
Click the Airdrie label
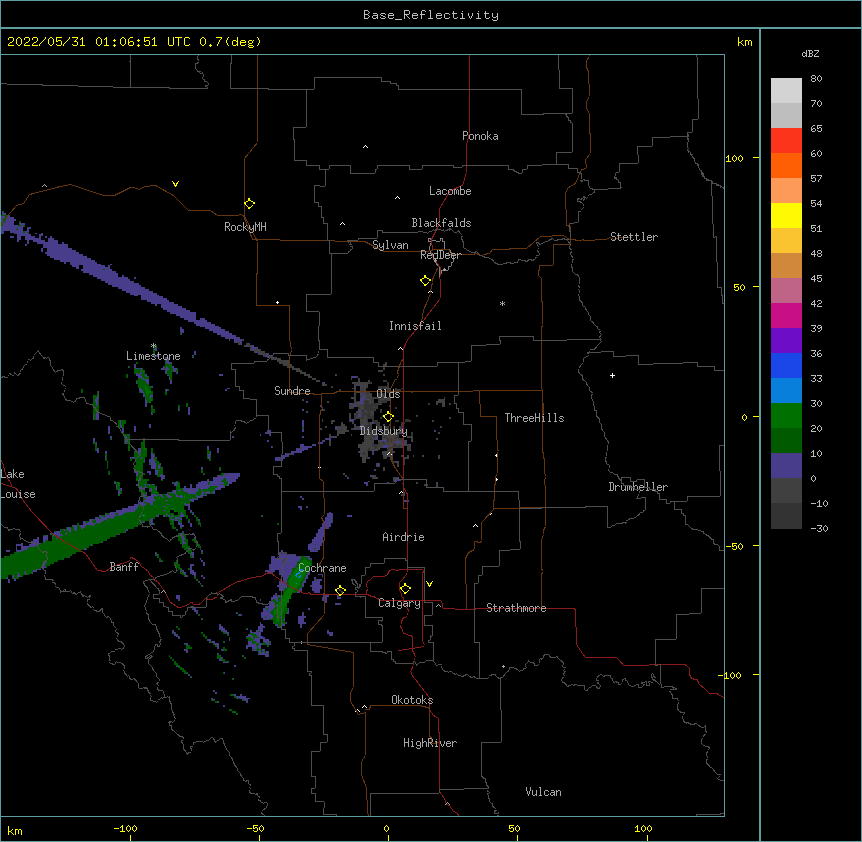(403, 537)
